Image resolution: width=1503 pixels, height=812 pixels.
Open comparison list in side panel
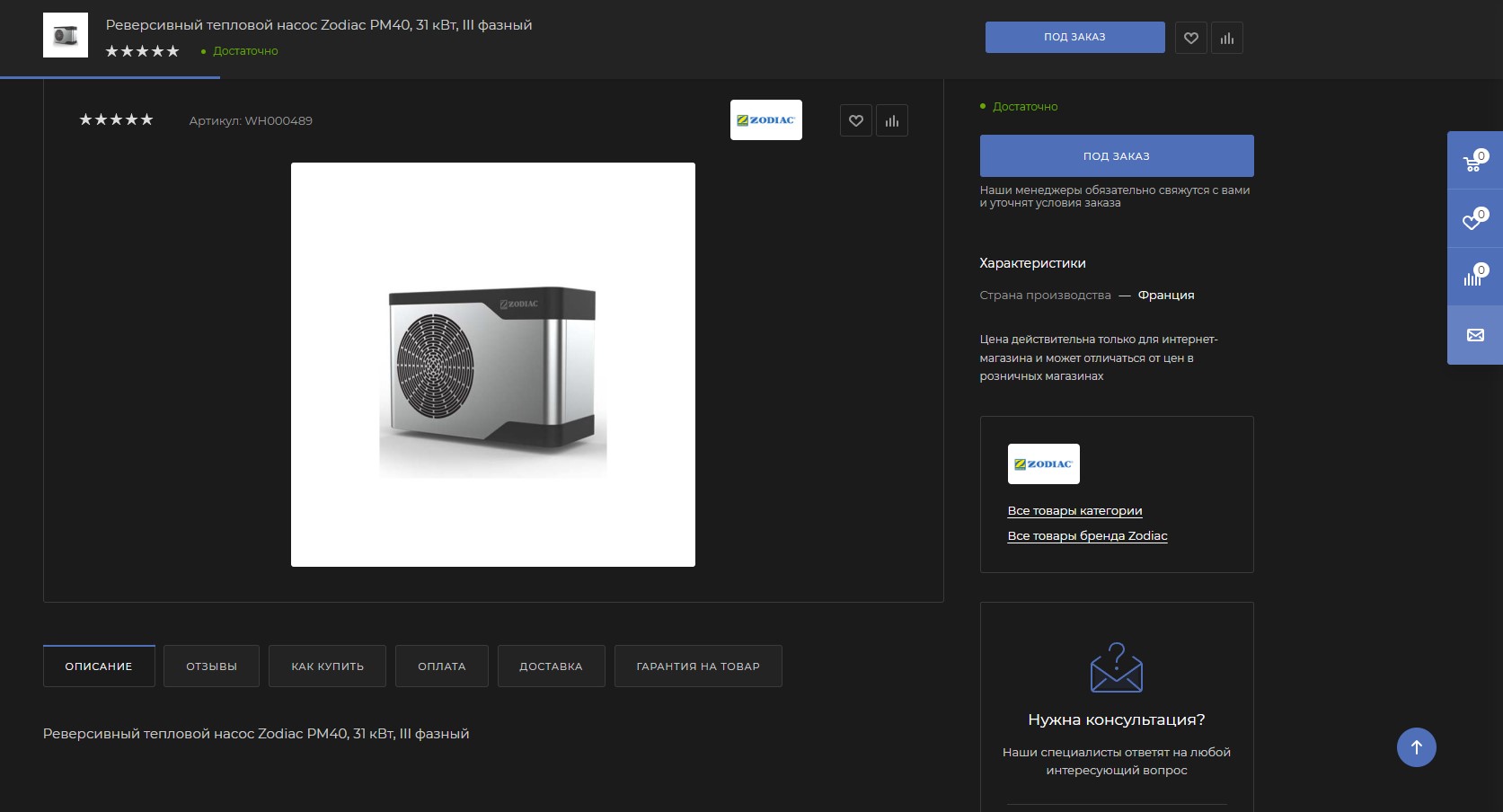click(1474, 277)
